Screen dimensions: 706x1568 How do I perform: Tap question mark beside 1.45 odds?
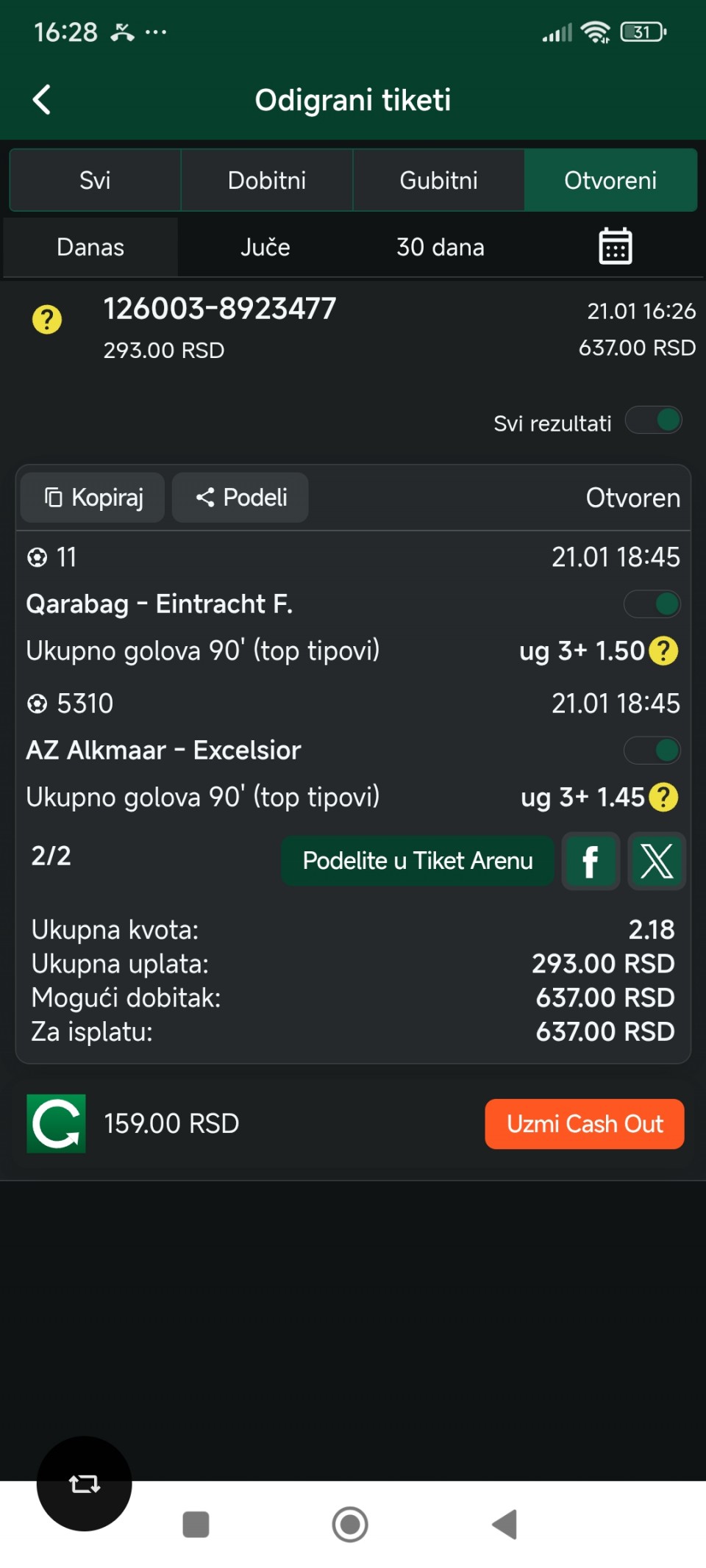[664, 797]
